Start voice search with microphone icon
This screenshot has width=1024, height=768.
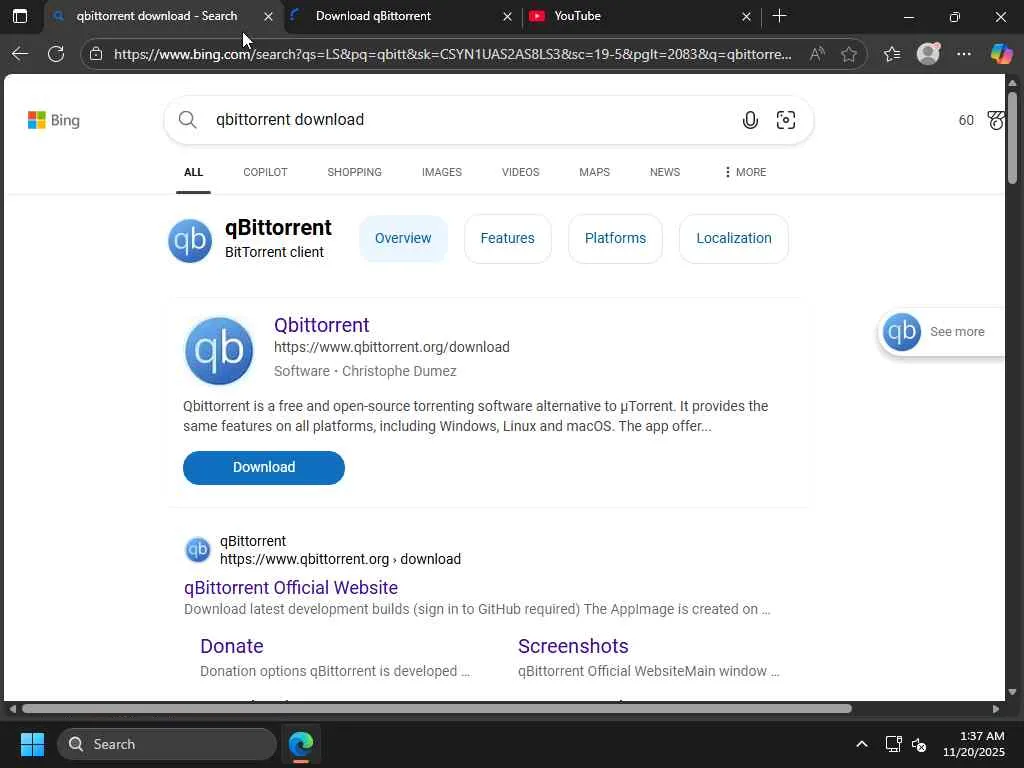[750, 120]
